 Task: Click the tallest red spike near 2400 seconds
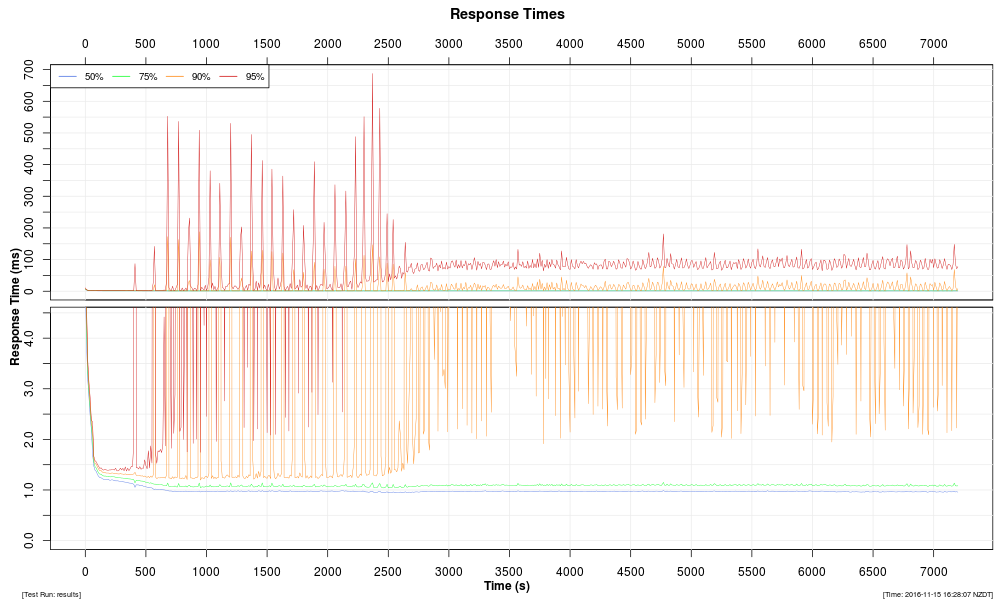click(372, 76)
